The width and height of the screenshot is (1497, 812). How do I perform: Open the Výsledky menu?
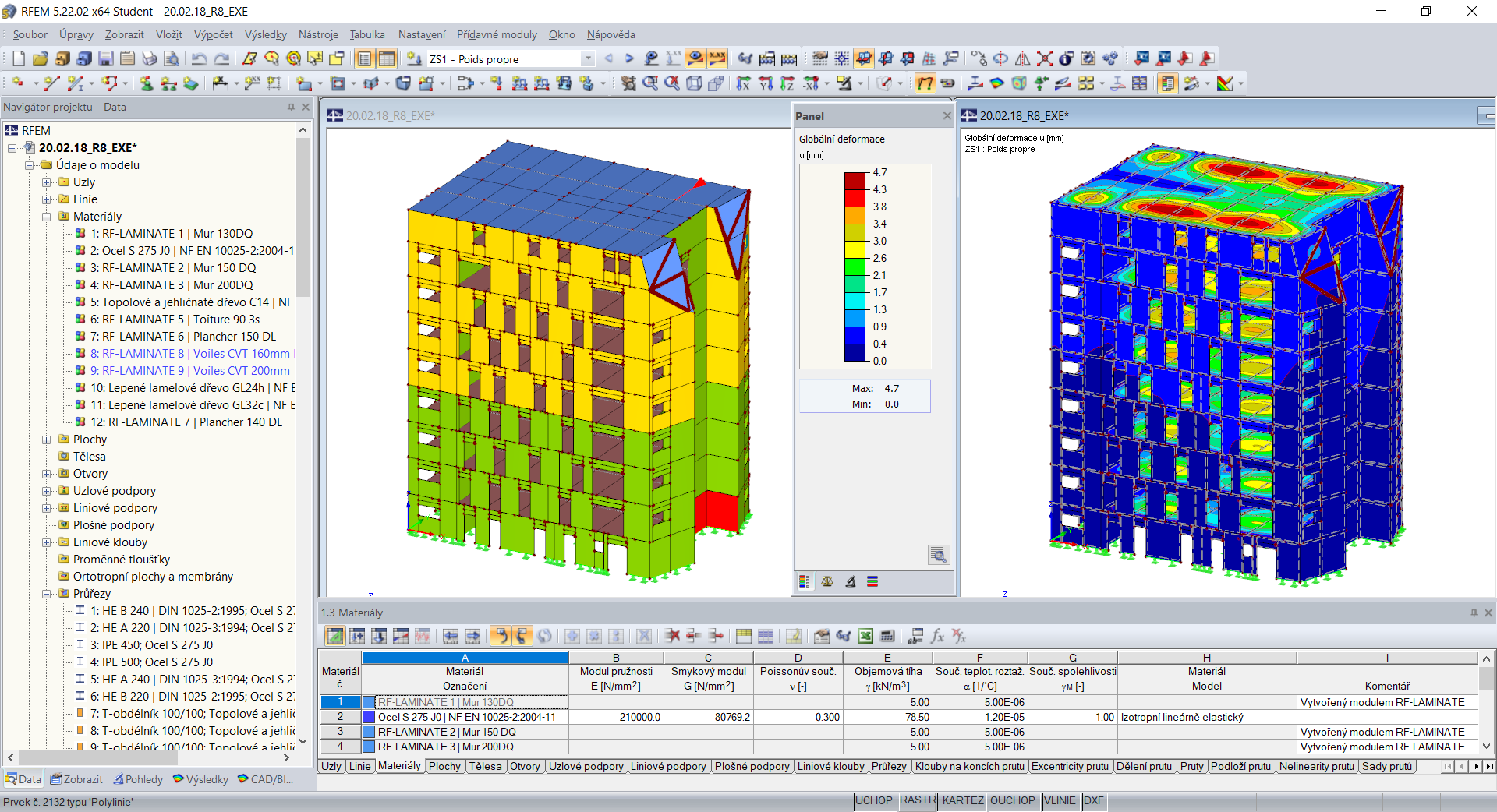265,34
